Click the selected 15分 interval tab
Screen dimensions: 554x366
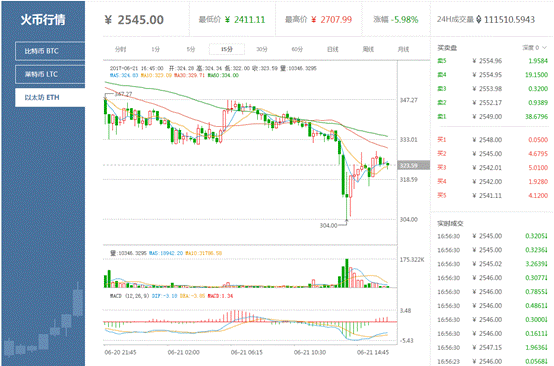tap(227, 49)
